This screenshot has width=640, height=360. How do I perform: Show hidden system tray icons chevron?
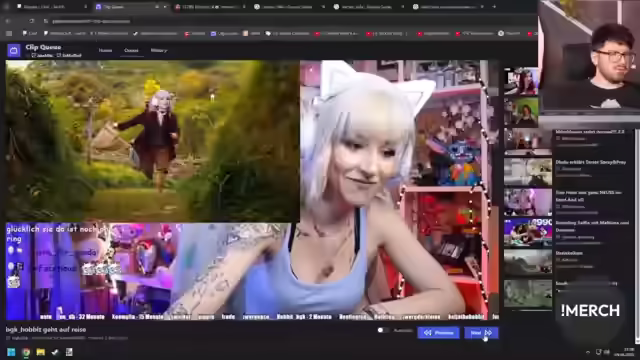(587, 352)
